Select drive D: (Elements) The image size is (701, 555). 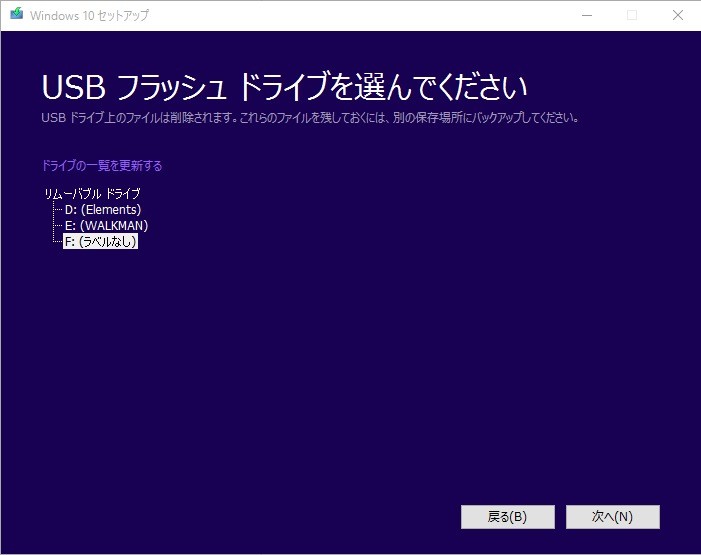103,209
